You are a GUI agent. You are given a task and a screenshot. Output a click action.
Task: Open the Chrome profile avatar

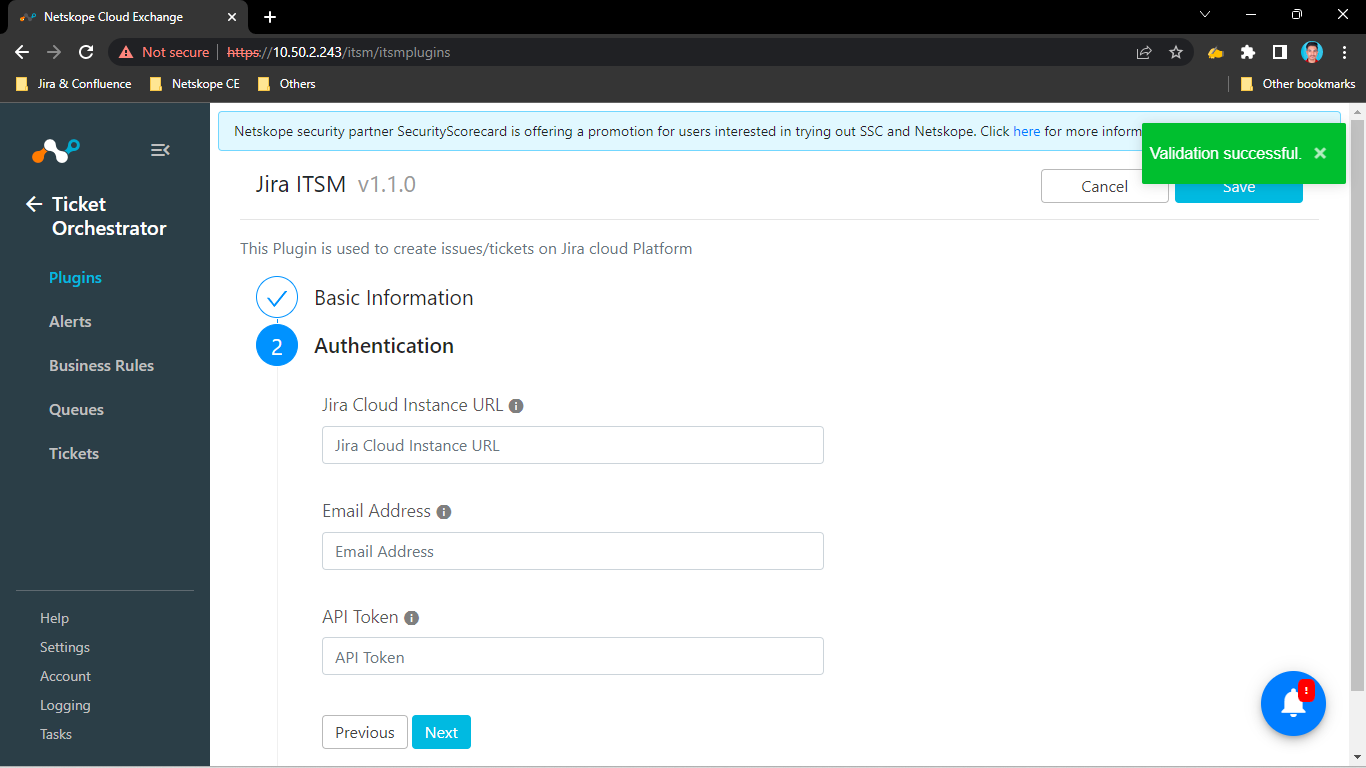pyautogui.click(x=1312, y=52)
